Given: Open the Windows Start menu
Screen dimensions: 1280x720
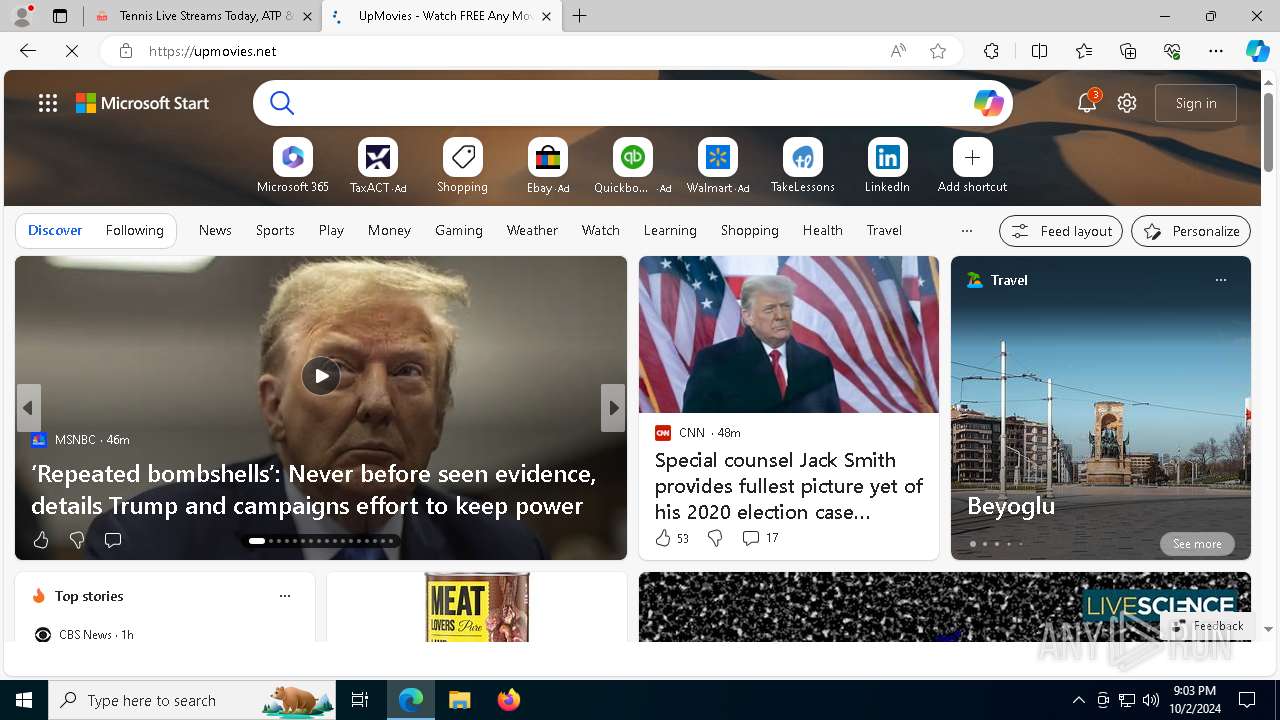Looking at the screenshot, I should click(x=24, y=700).
